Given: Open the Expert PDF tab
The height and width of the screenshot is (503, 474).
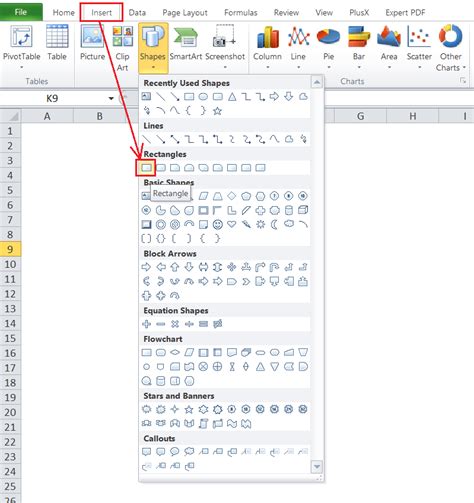Looking at the screenshot, I should tap(405, 13).
